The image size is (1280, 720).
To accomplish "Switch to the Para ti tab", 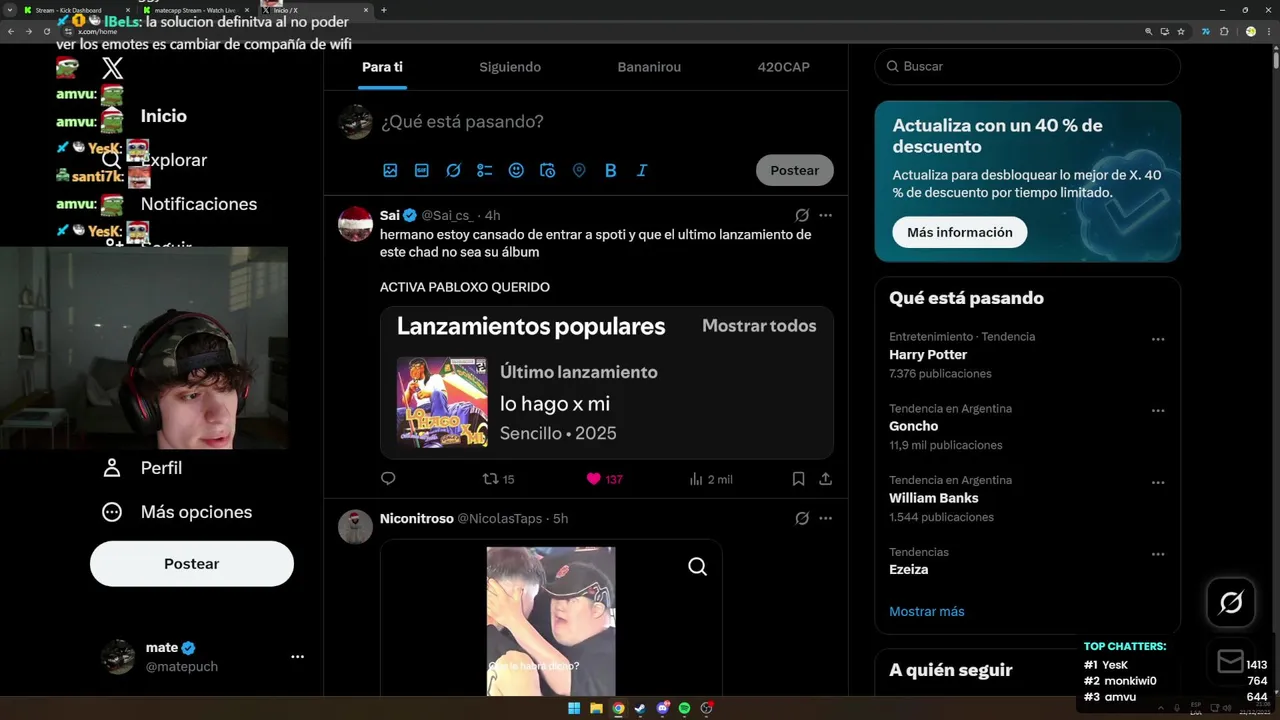I will (x=382, y=67).
